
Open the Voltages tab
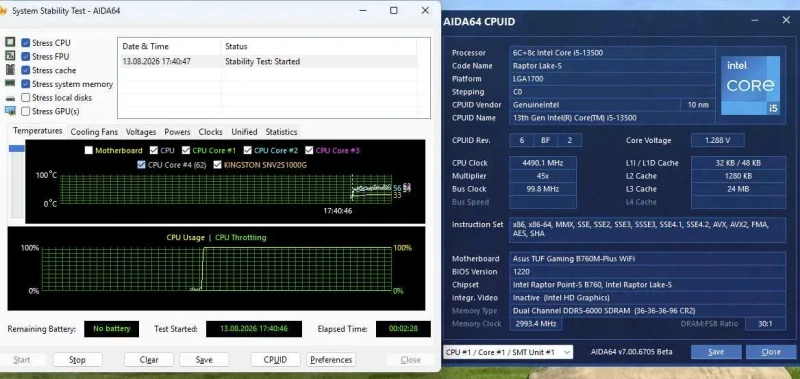click(x=141, y=132)
